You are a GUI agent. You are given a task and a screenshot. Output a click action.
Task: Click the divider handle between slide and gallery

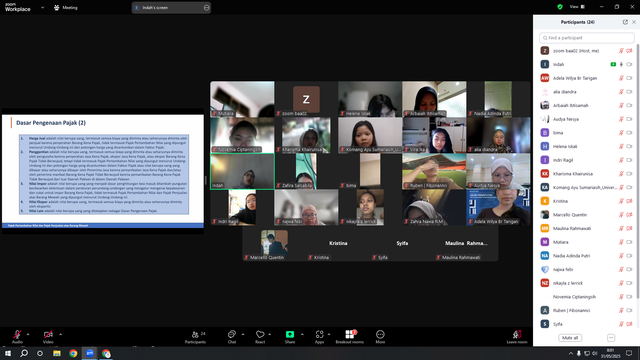pyautogui.click(x=206, y=180)
